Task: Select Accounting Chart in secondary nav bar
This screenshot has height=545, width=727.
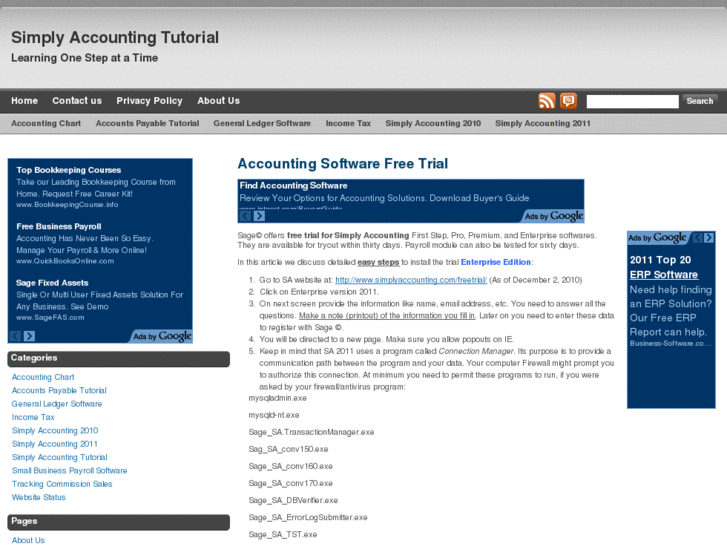Action: coord(46,123)
